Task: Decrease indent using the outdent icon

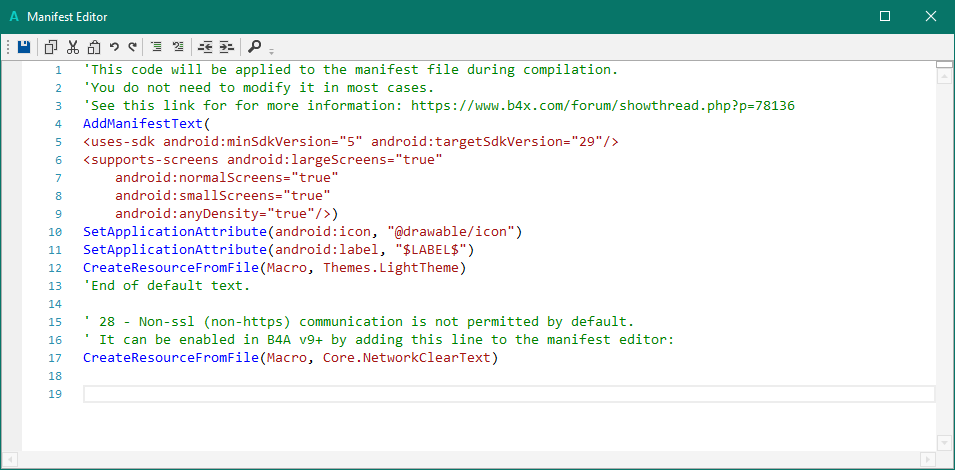Action: (206, 46)
